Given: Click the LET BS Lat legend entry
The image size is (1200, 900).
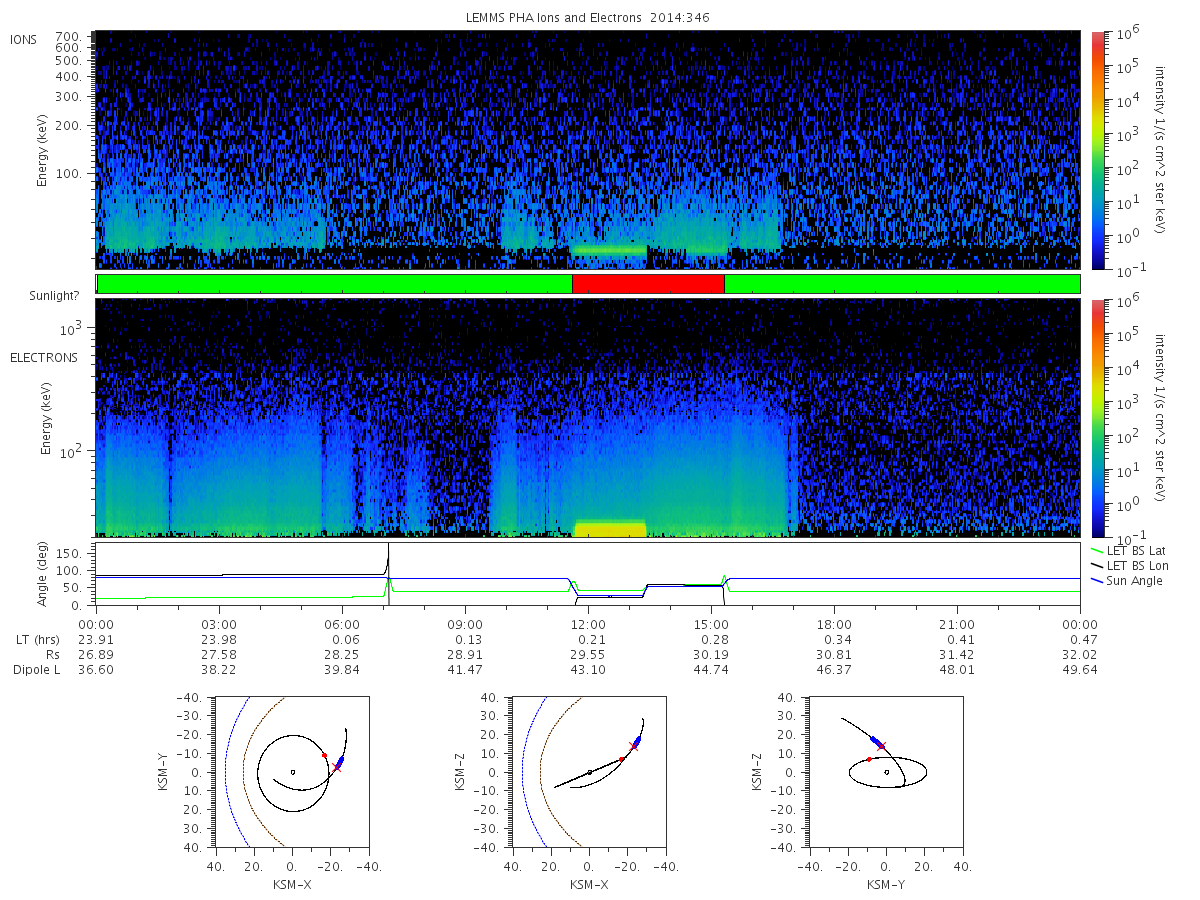Looking at the screenshot, I should click(1131, 550).
